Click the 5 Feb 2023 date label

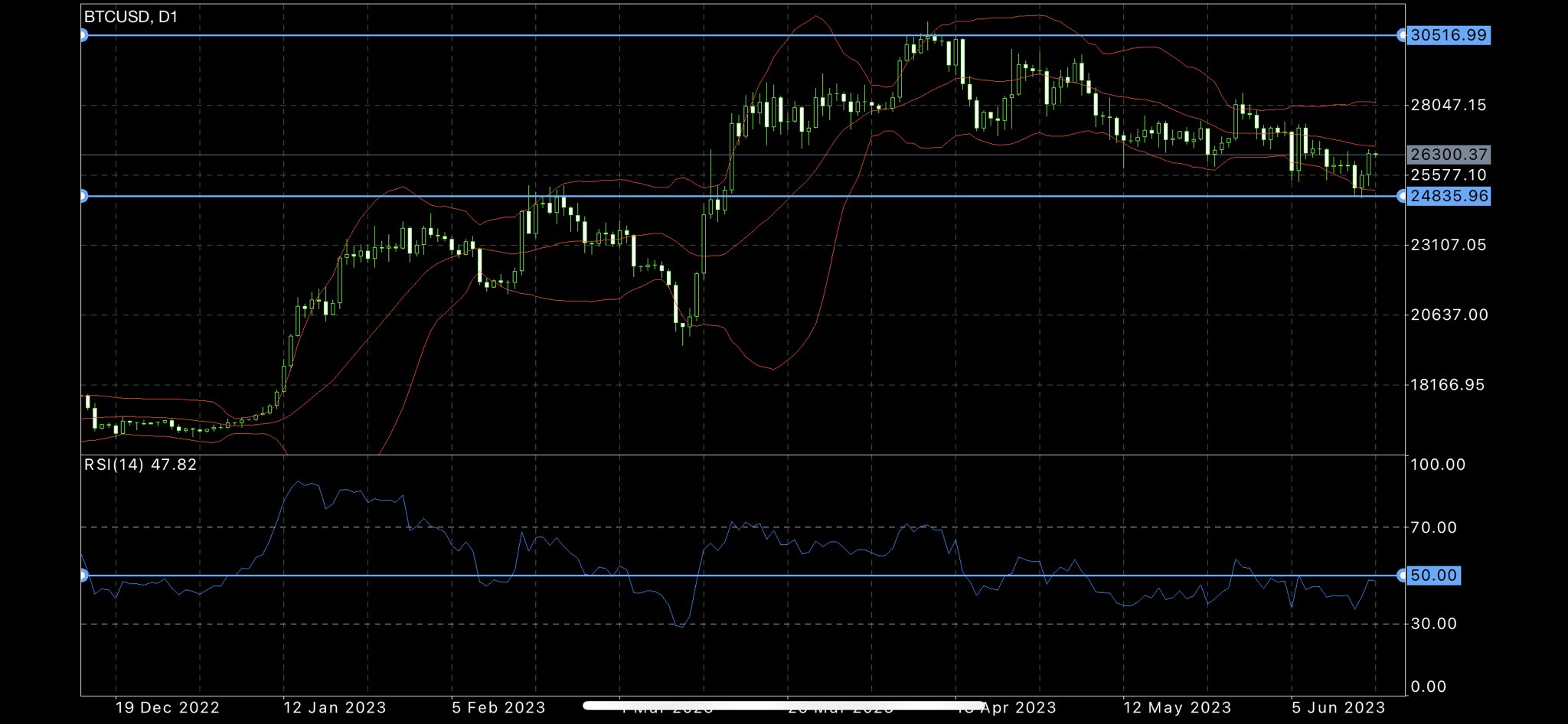click(x=498, y=708)
